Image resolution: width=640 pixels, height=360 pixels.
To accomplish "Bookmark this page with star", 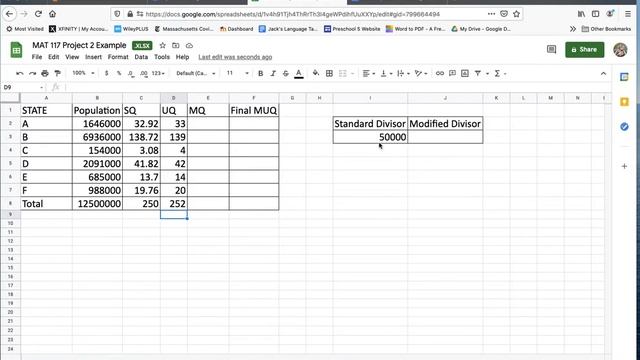I will (516, 14).
